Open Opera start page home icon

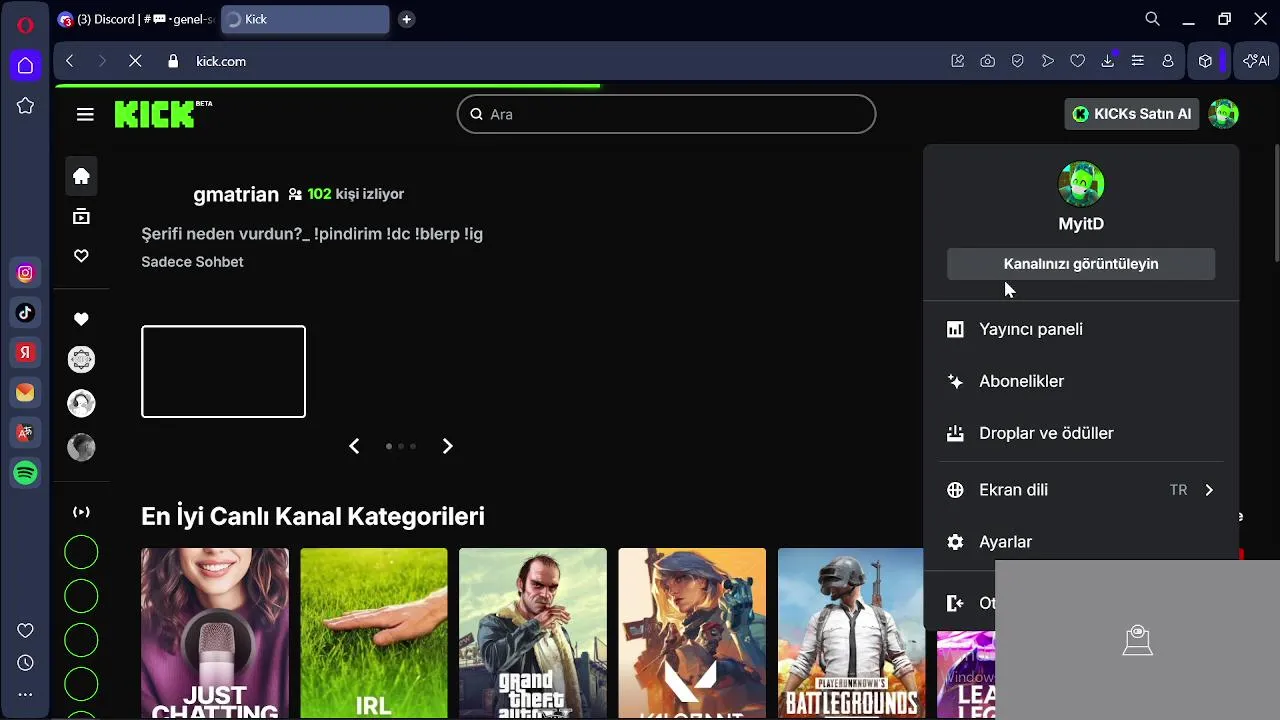[x=25, y=66]
